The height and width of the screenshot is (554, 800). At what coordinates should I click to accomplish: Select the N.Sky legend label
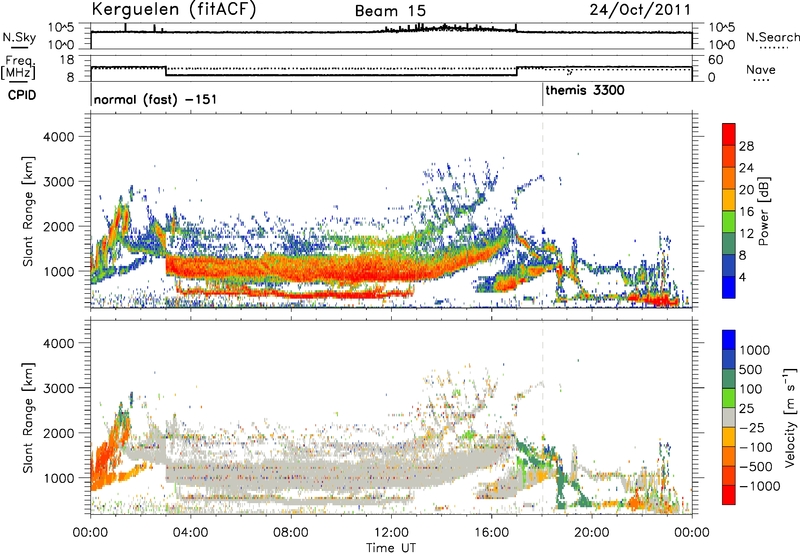tap(19, 37)
